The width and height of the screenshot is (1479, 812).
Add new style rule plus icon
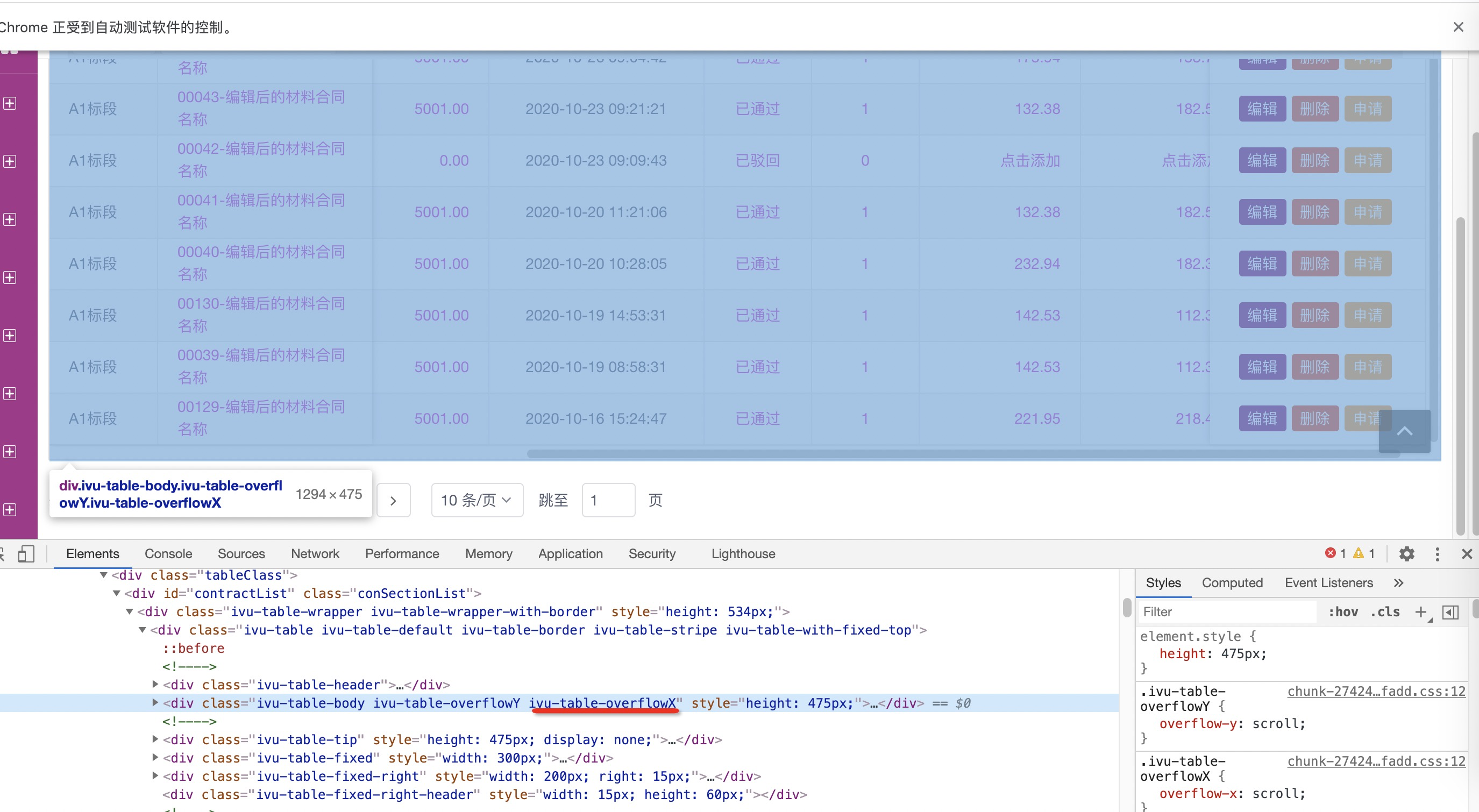(x=1420, y=611)
